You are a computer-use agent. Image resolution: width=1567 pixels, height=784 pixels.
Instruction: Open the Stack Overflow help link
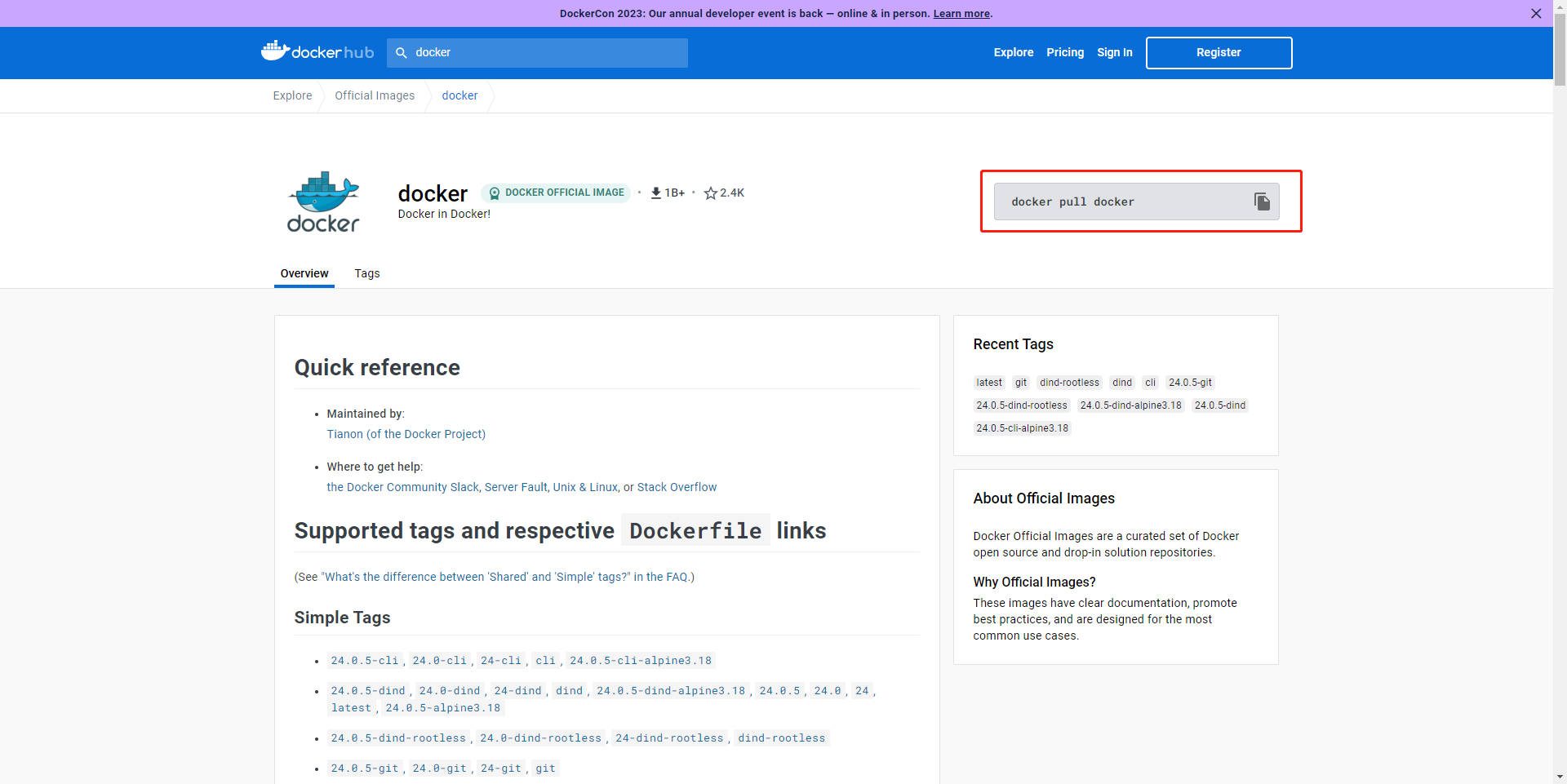[677, 487]
